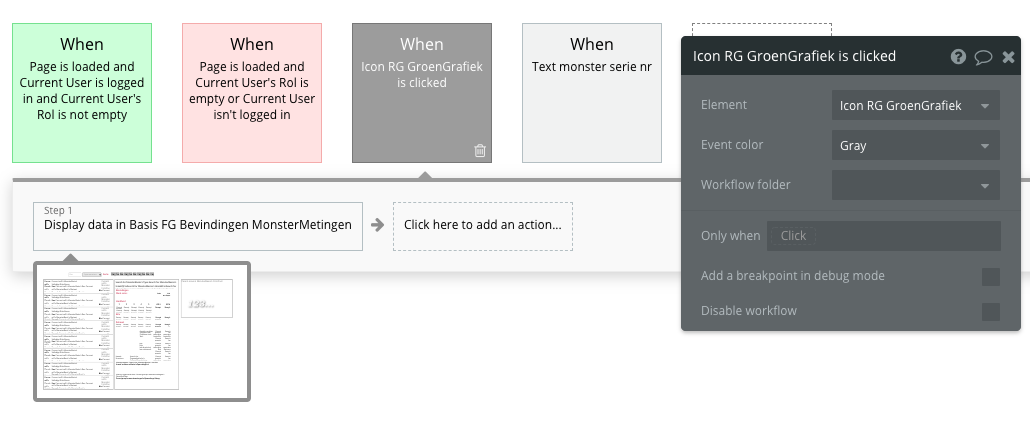
Task: Select the red not-logged-in page load event
Action: (252, 93)
